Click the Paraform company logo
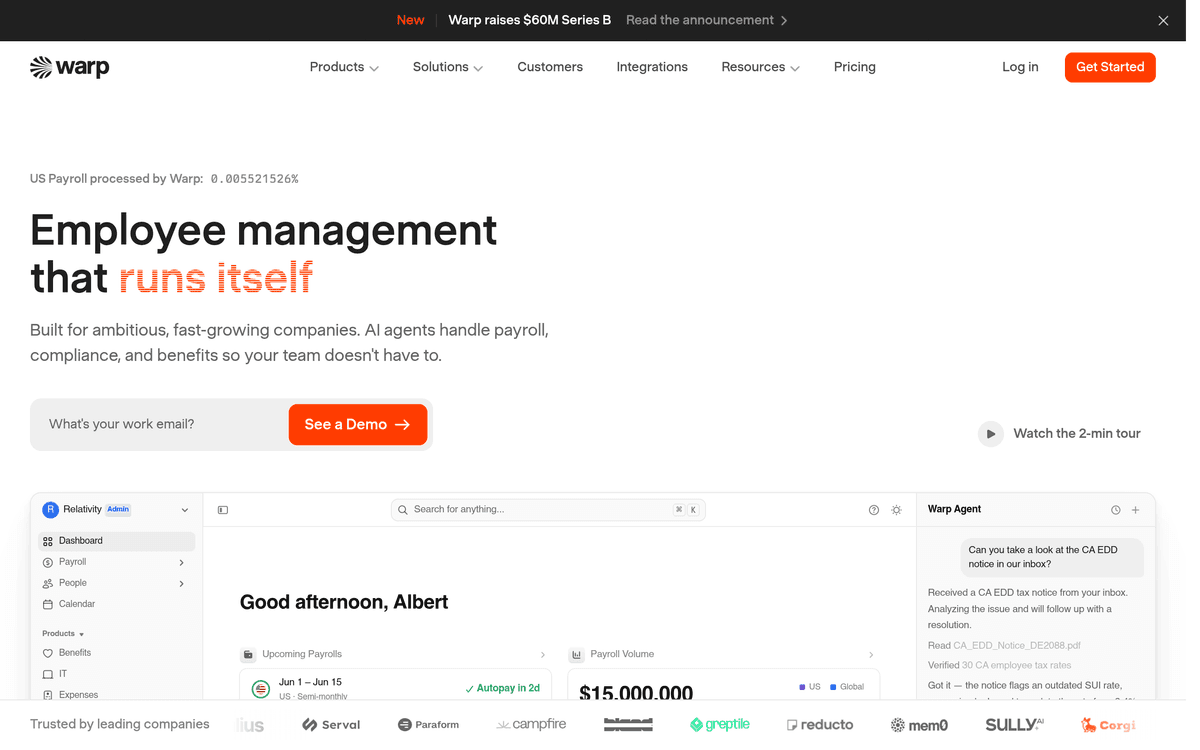1200x750 pixels. (428, 725)
